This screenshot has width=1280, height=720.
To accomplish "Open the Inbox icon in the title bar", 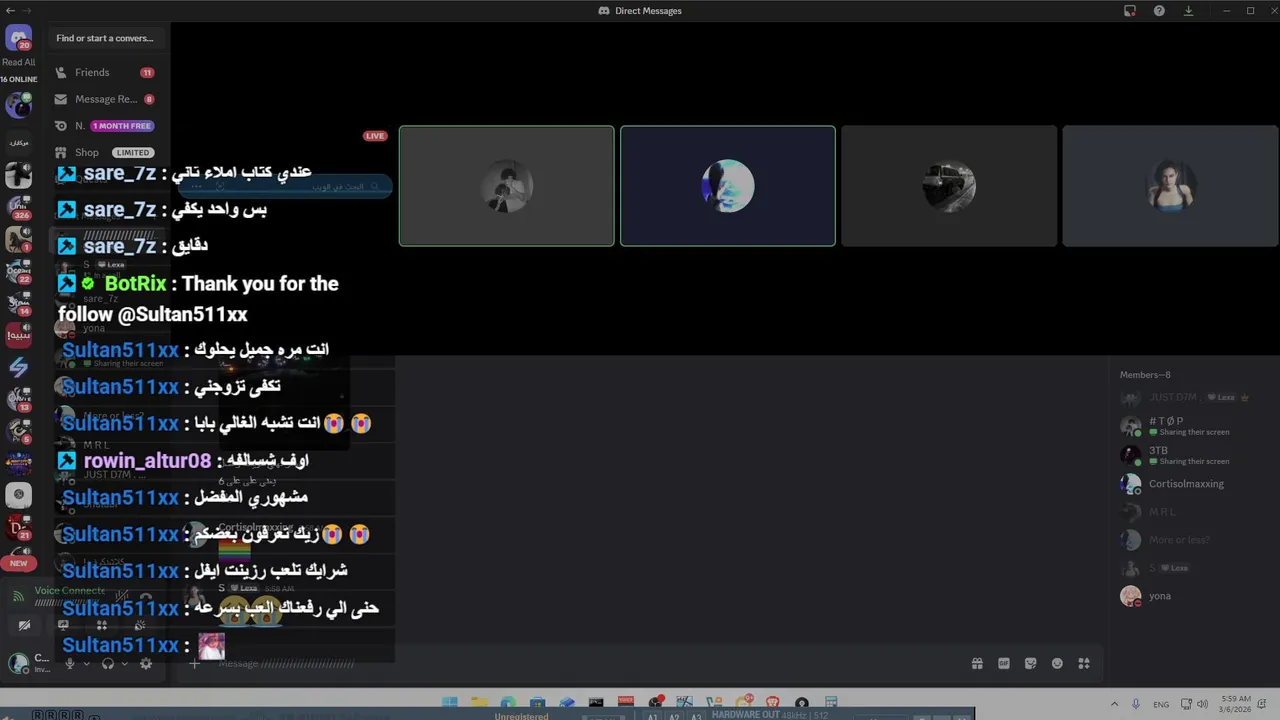I will coord(1130,11).
